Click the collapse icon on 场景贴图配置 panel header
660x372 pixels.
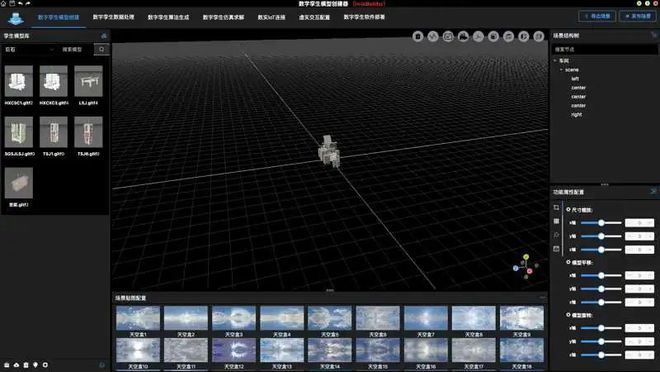coord(542,298)
